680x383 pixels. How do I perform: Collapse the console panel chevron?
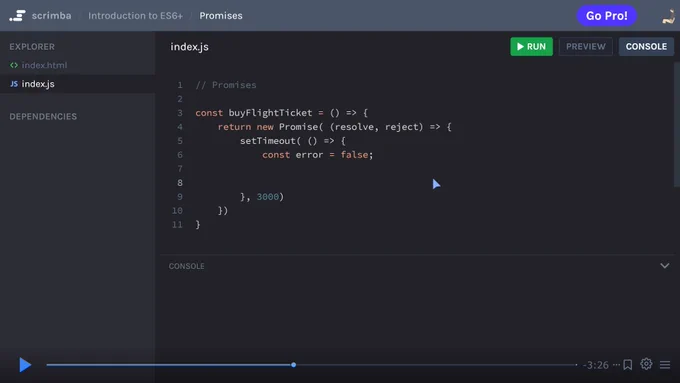(x=664, y=266)
